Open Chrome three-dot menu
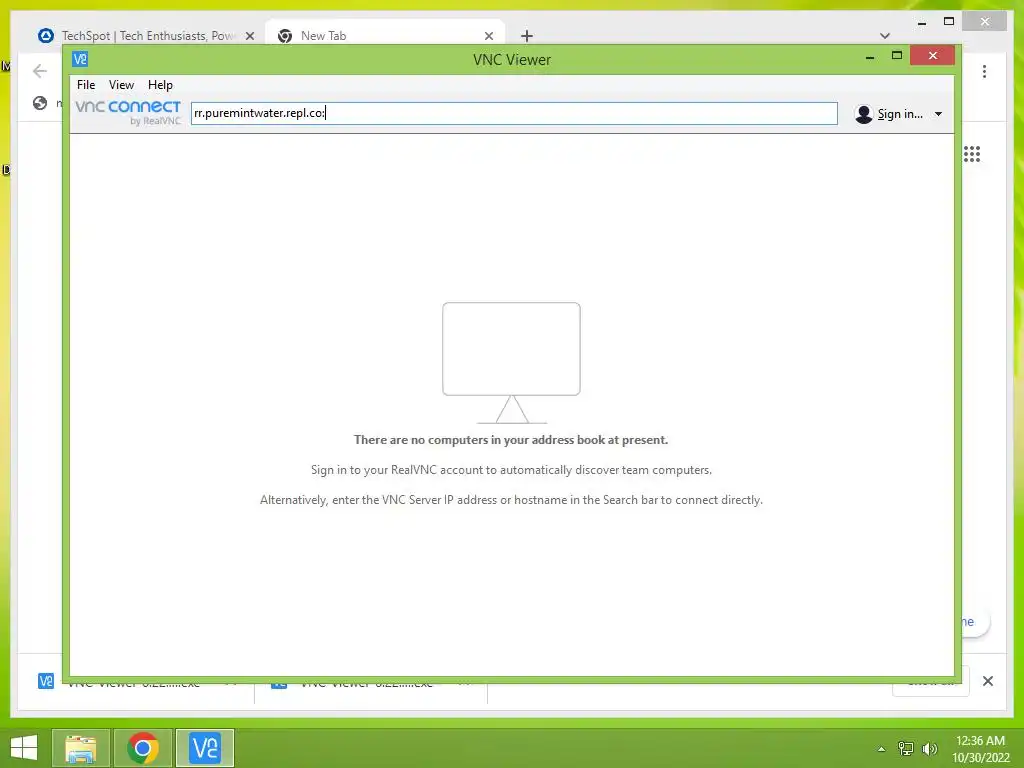Viewport: 1024px width, 768px height. click(984, 71)
